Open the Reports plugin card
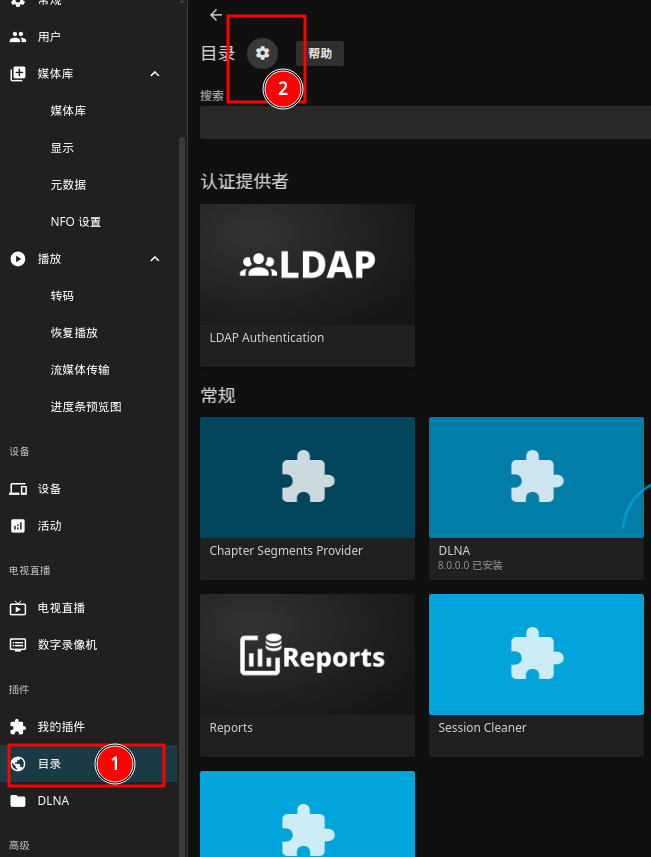The width and height of the screenshot is (651, 857). pyautogui.click(x=307, y=676)
